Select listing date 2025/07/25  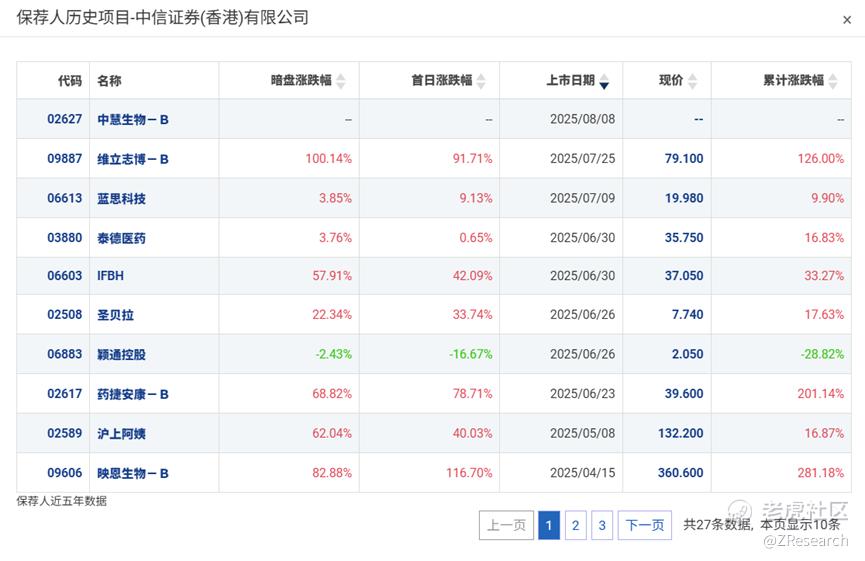point(583,159)
